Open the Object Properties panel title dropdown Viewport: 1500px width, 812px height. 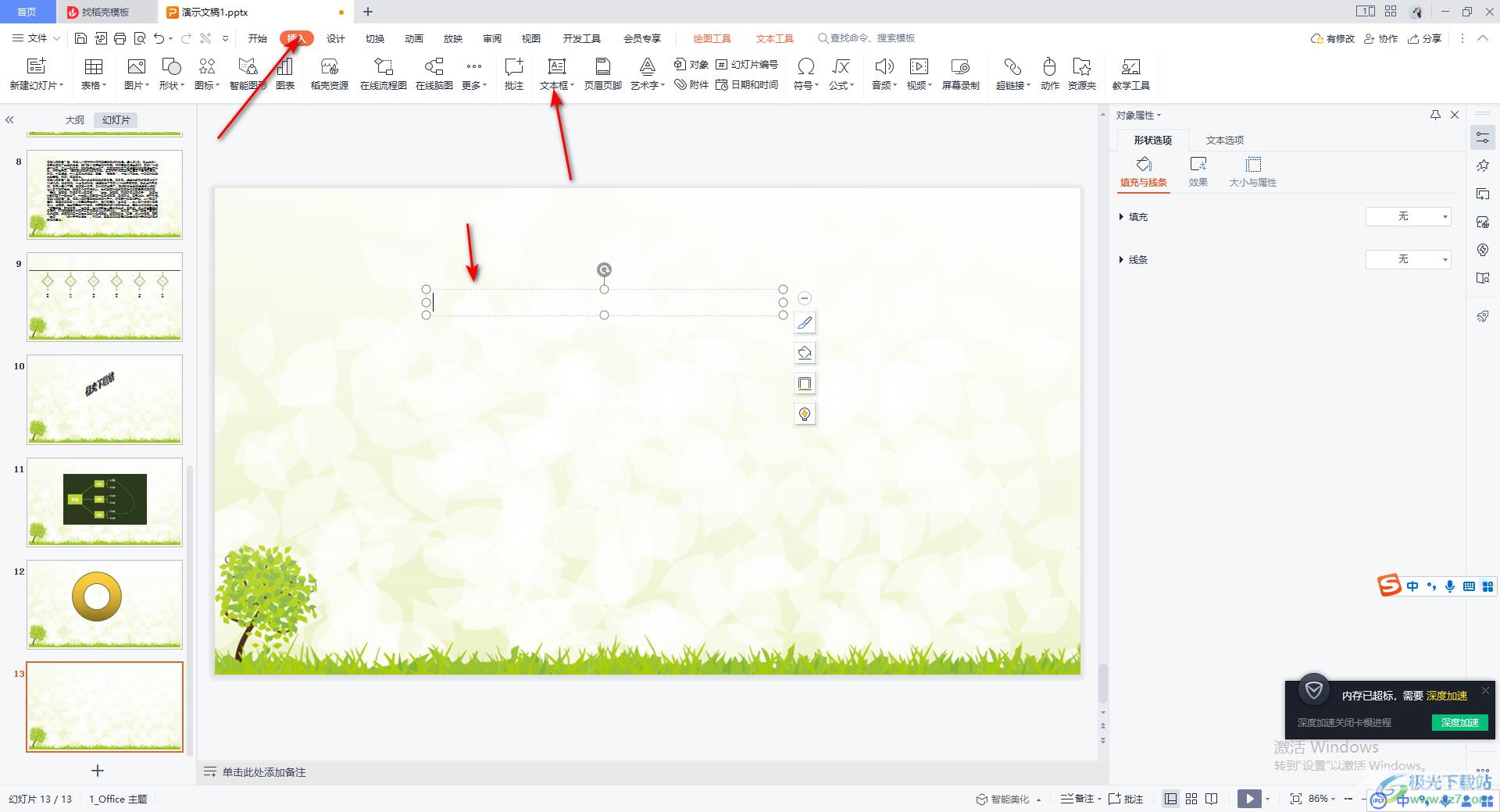[x=1138, y=115]
